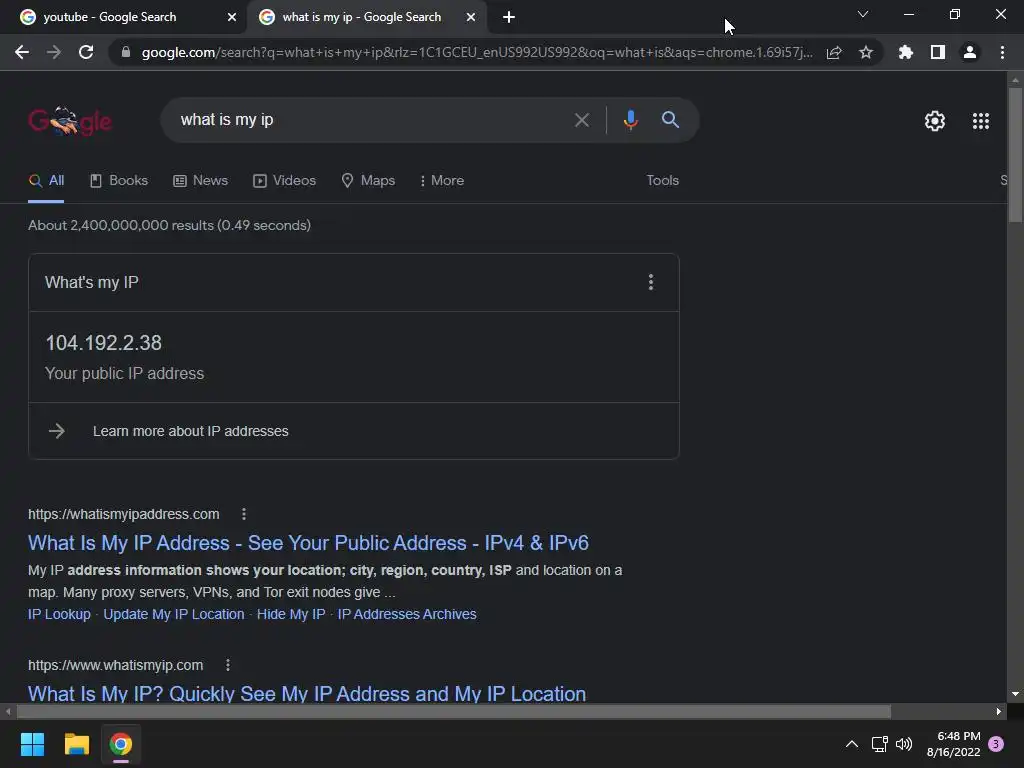Image resolution: width=1024 pixels, height=768 pixels.
Task: Switch to Videos results
Action: [284, 180]
